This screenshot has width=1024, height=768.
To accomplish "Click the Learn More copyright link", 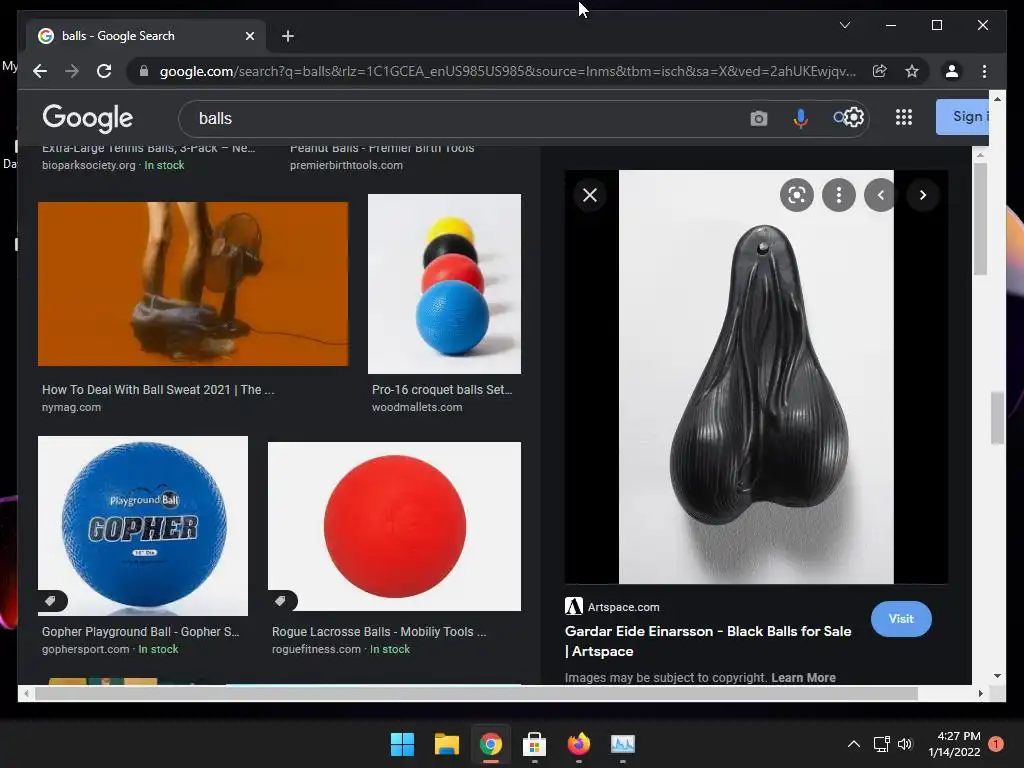I will pyautogui.click(x=803, y=678).
